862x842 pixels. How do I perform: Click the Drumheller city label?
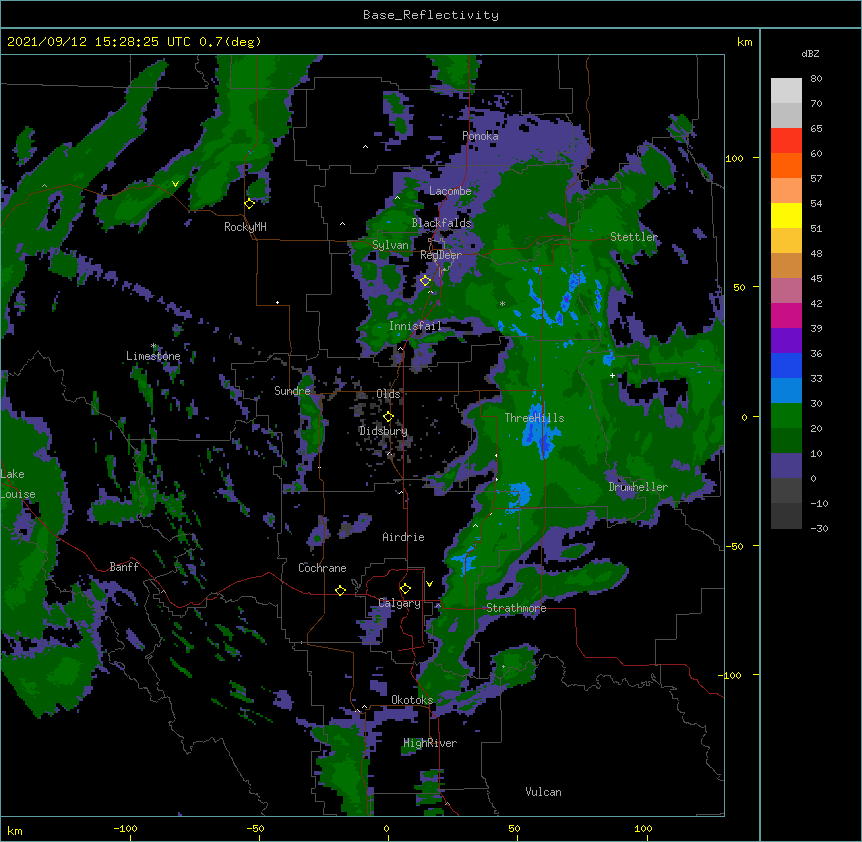[638, 487]
